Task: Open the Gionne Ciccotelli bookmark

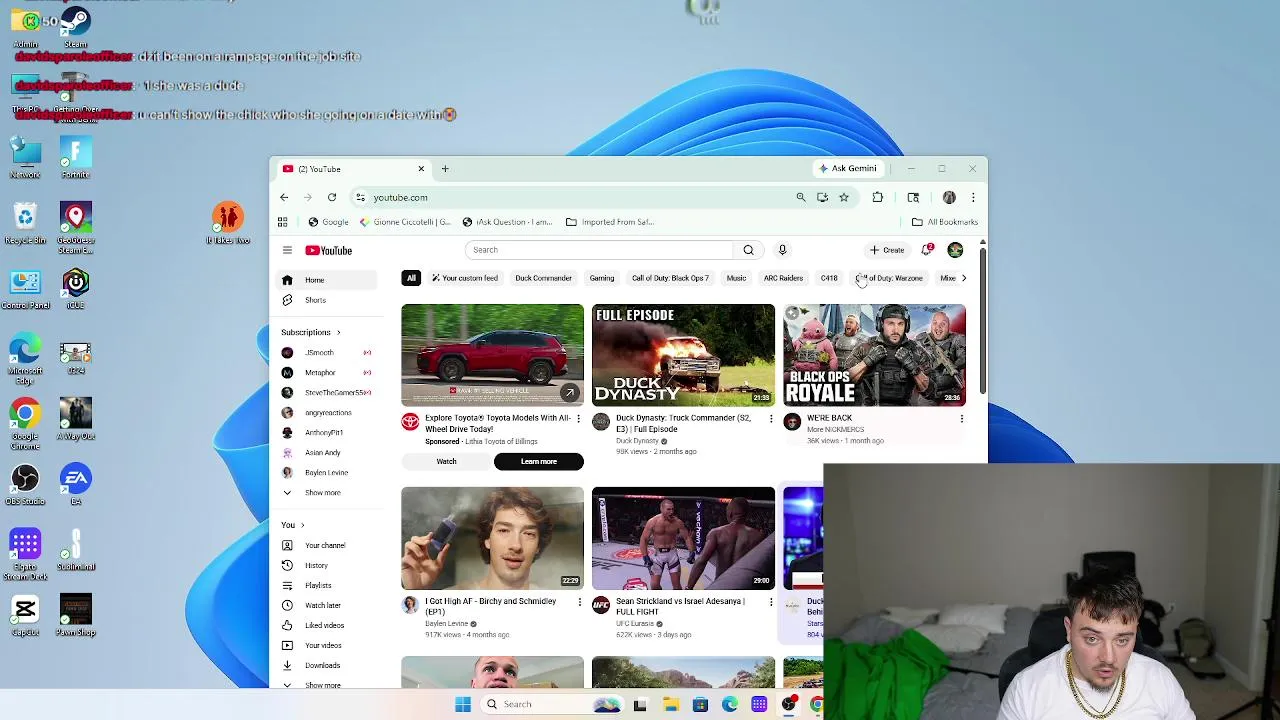Action: [407, 222]
